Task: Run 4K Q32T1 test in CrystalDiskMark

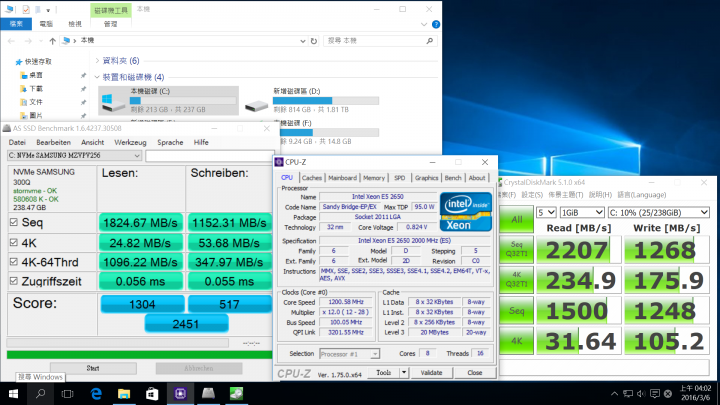Action: [x=517, y=280]
